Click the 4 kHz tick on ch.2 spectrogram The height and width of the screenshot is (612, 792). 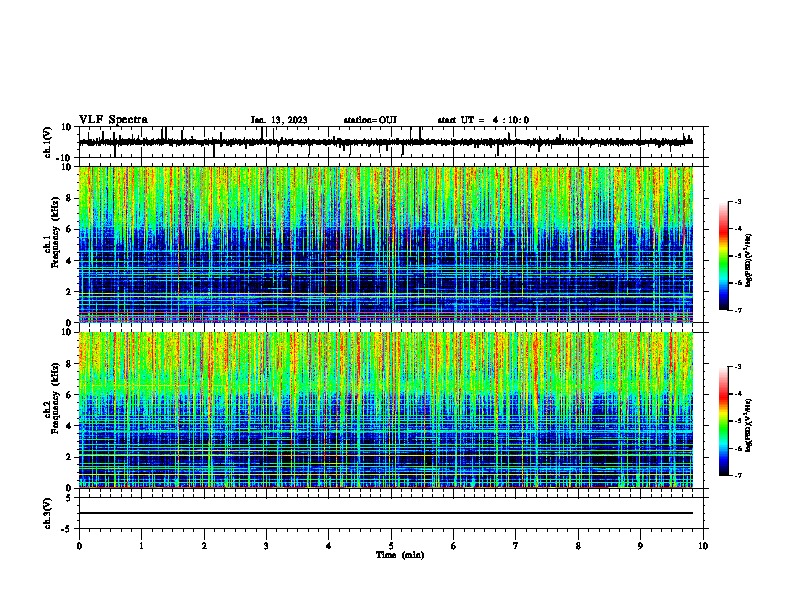click(x=69, y=426)
